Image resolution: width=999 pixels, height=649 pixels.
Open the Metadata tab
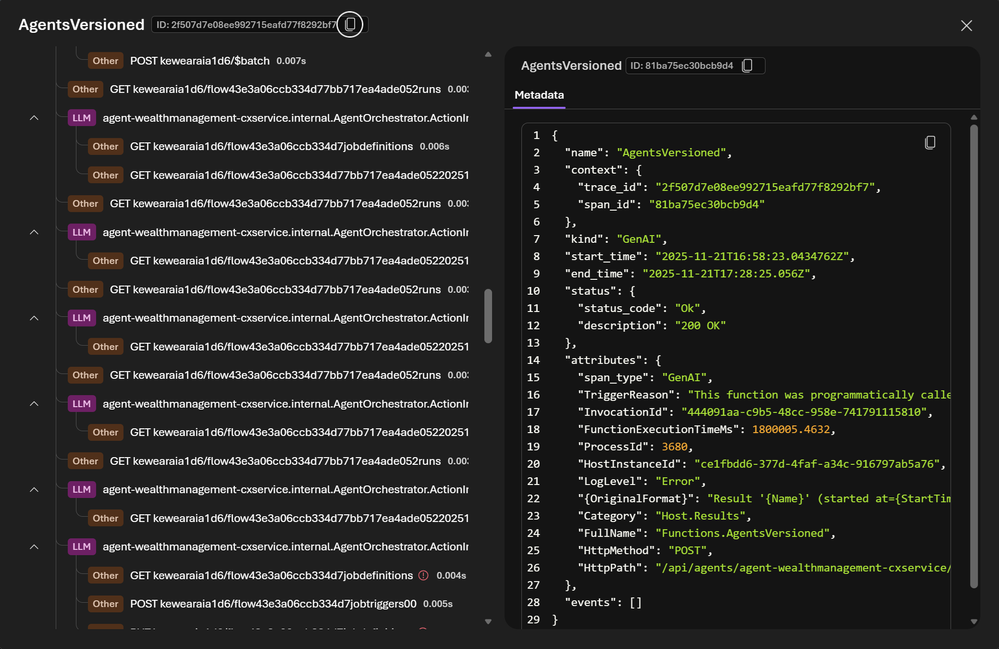[x=539, y=95]
